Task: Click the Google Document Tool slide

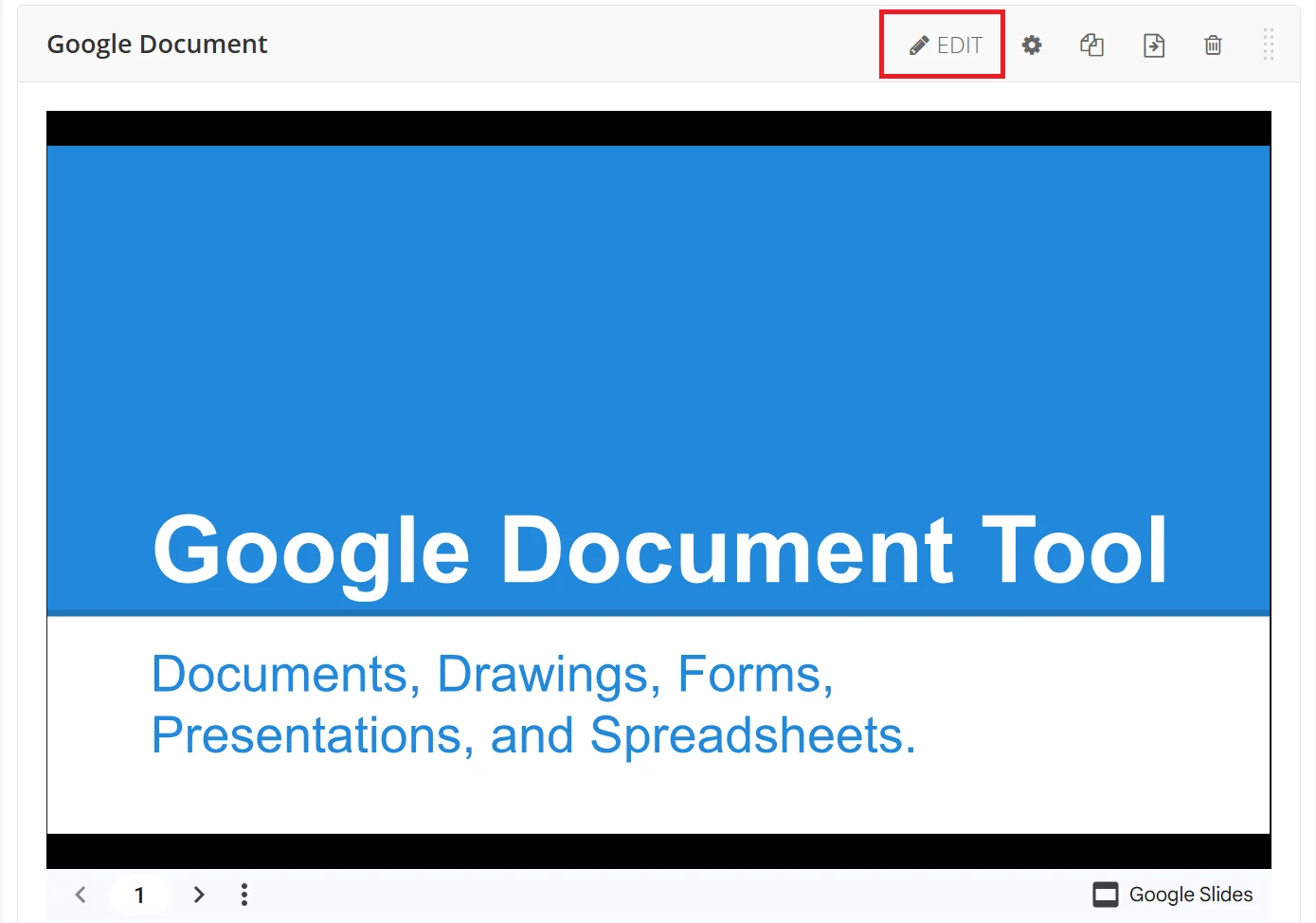Action: click(658, 489)
